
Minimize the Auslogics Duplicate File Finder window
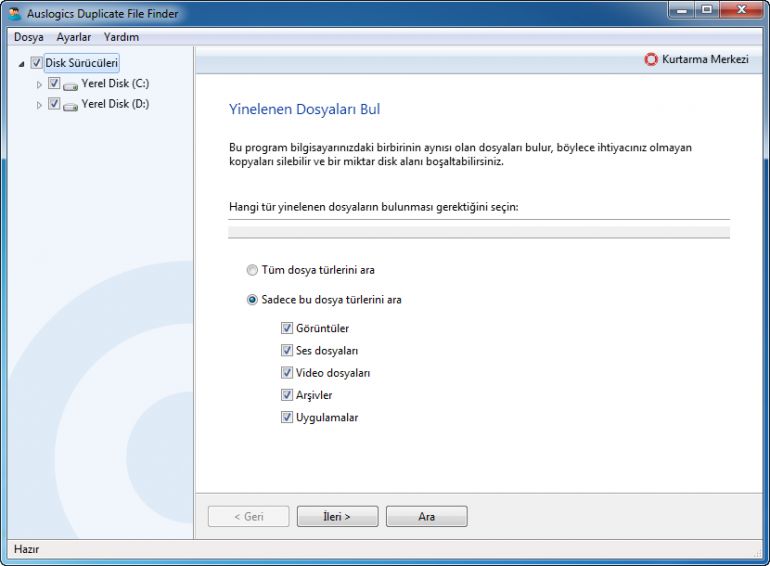pyautogui.click(x=682, y=9)
